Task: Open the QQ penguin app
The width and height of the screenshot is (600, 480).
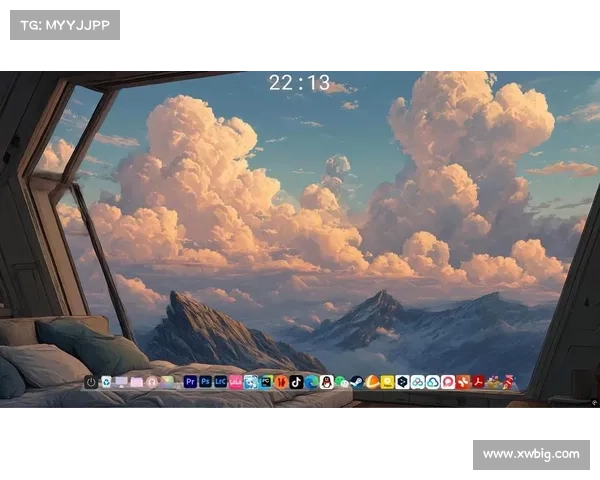Action: [x=326, y=381]
